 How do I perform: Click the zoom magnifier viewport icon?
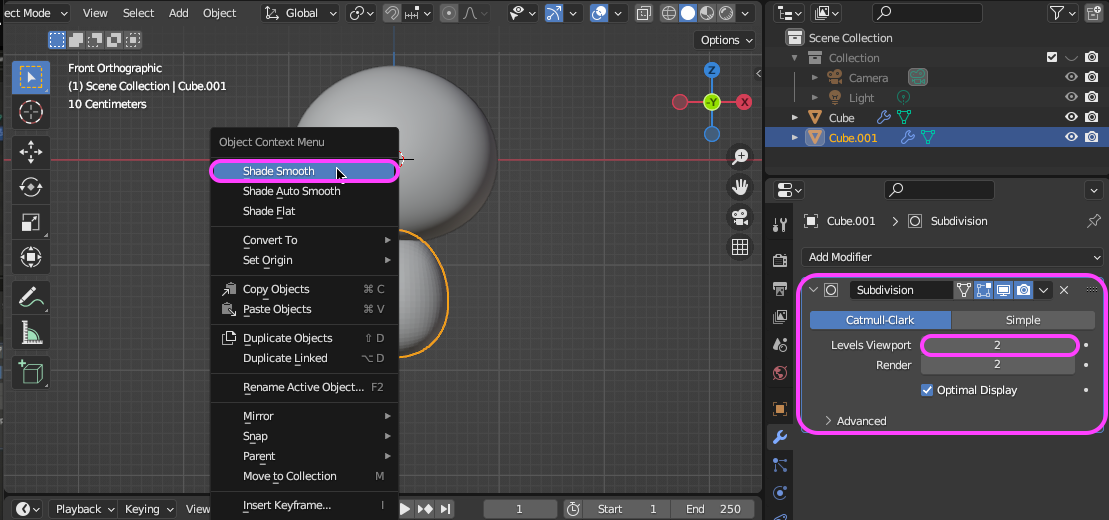[x=740, y=157]
